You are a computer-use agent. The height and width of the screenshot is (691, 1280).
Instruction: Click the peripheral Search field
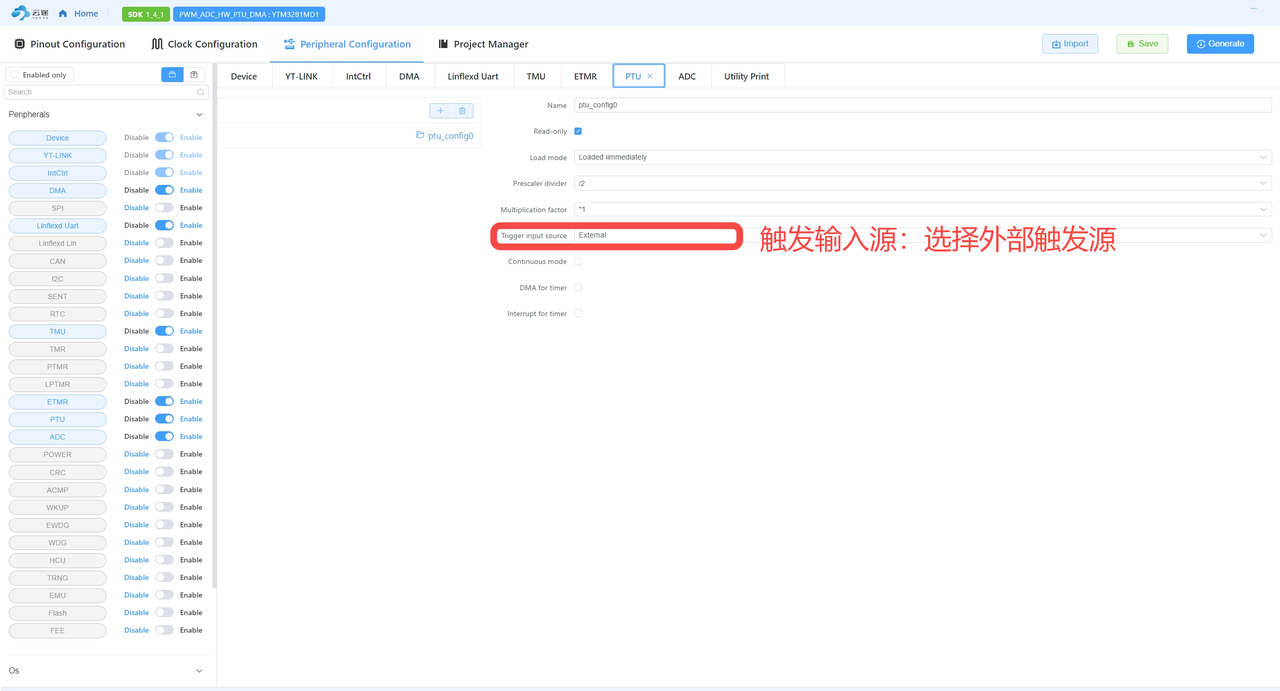click(106, 92)
